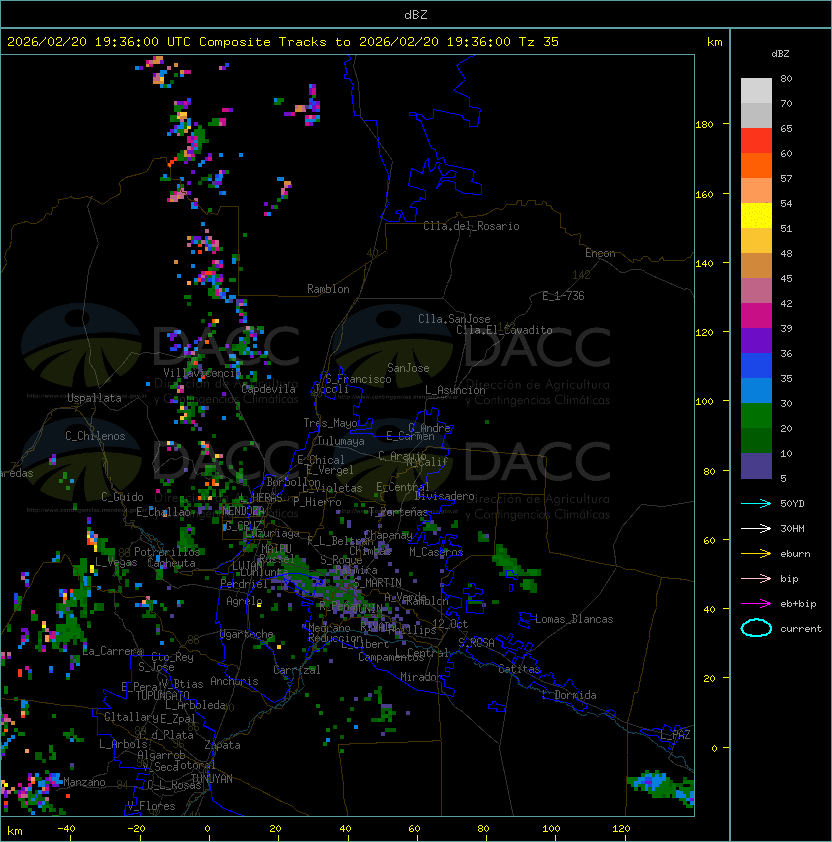This screenshot has width=832, height=842.
Task: Click the Anchoris place label
Action: point(234,681)
